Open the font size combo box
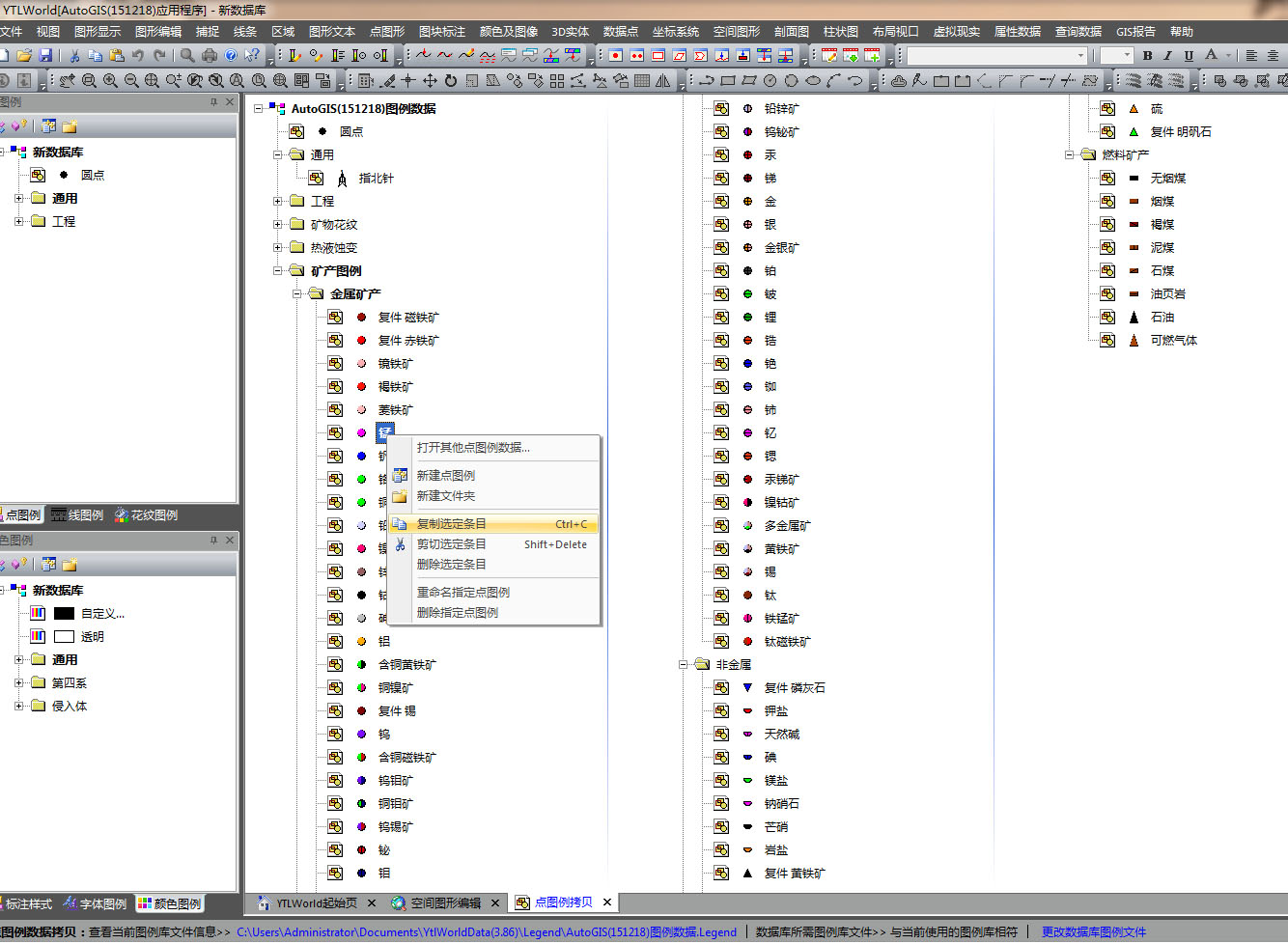The image size is (1288, 944). click(x=1116, y=55)
